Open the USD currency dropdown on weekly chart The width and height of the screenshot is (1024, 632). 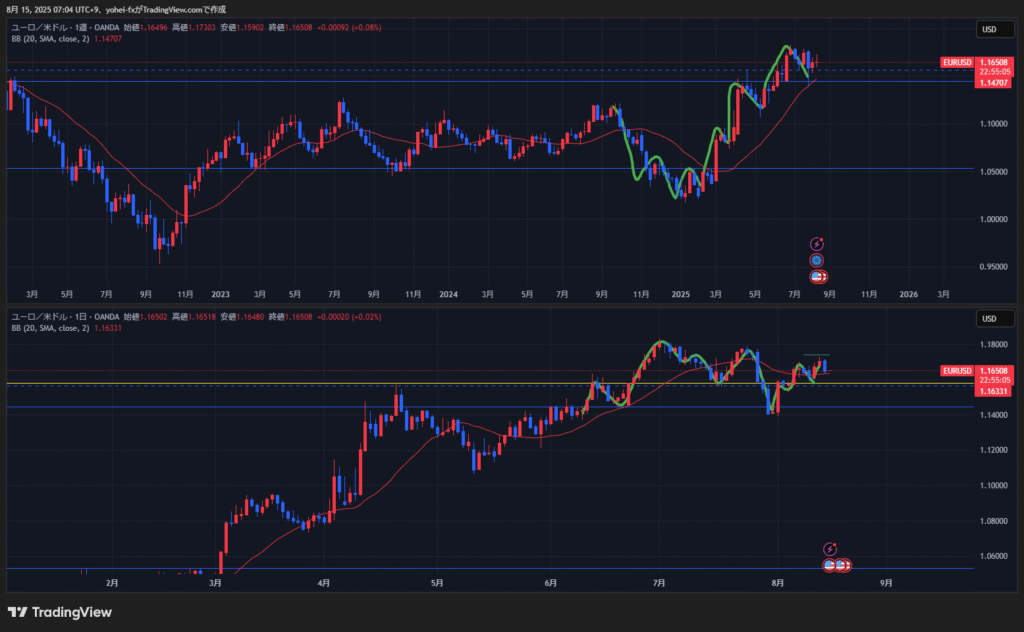pos(988,29)
